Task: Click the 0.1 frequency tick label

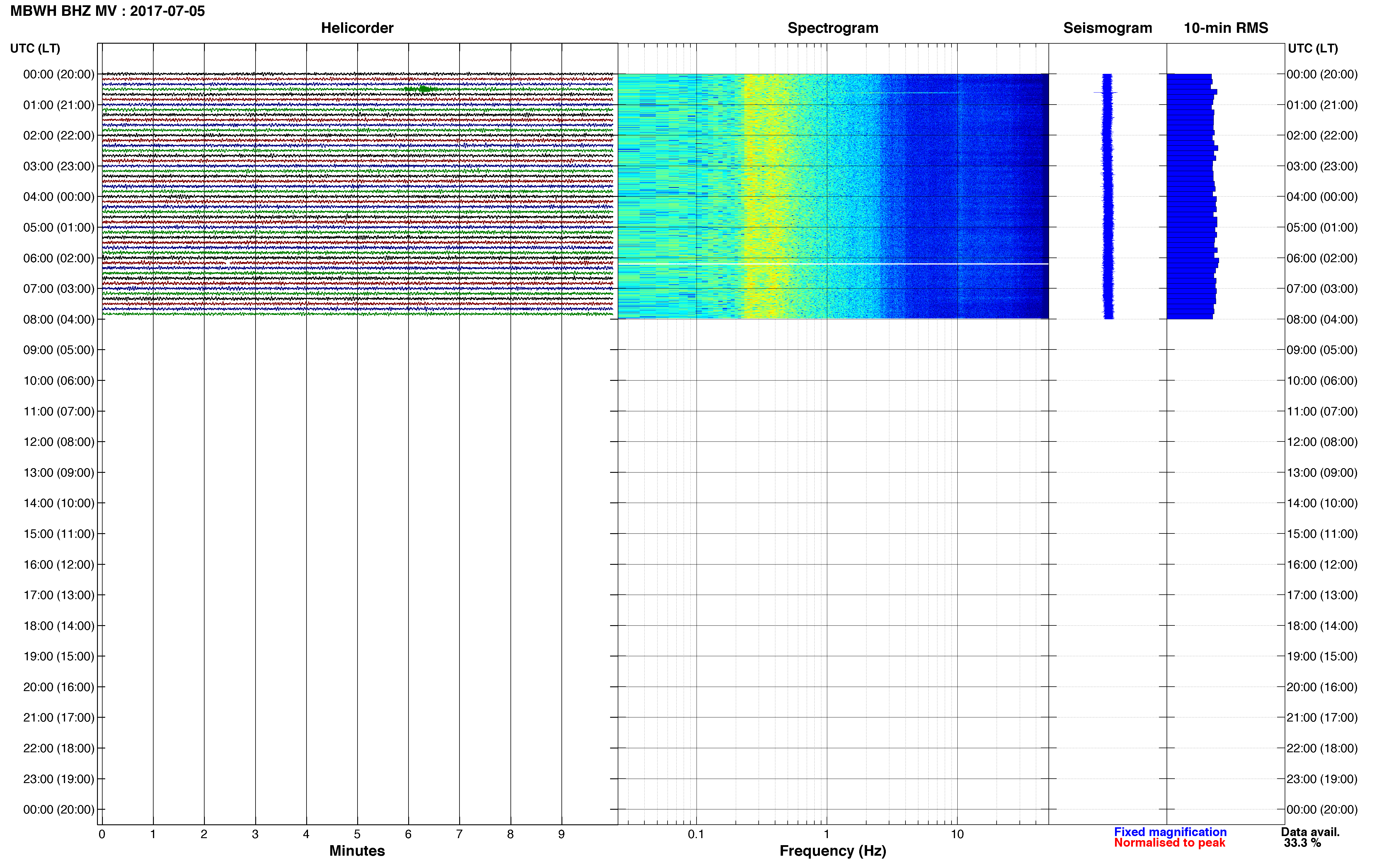Action: point(696,834)
